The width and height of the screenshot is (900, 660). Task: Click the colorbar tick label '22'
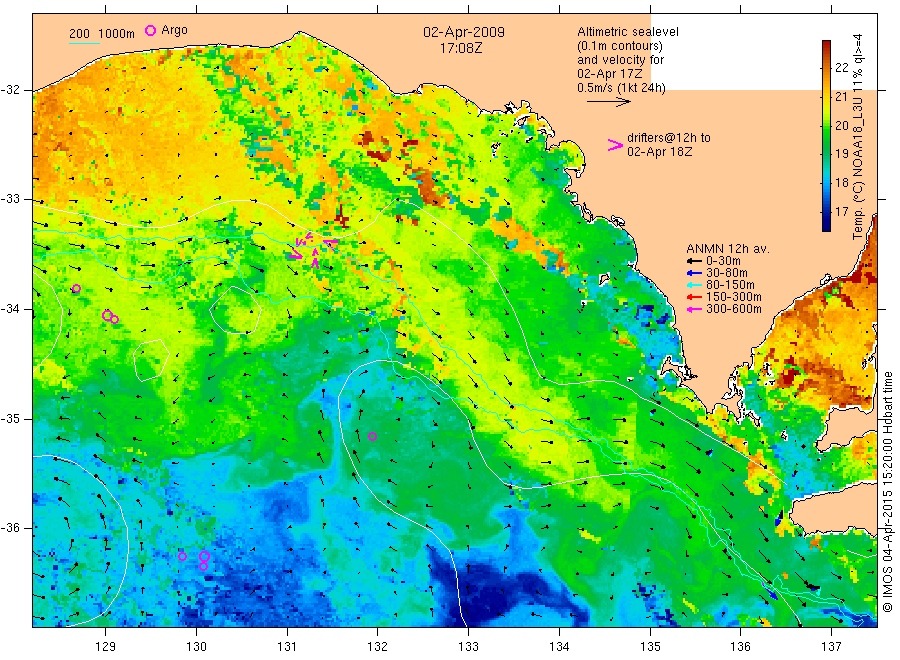(x=841, y=68)
